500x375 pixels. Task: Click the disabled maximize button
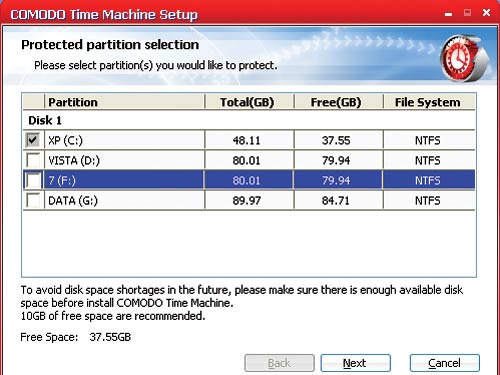tap(468, 13)
